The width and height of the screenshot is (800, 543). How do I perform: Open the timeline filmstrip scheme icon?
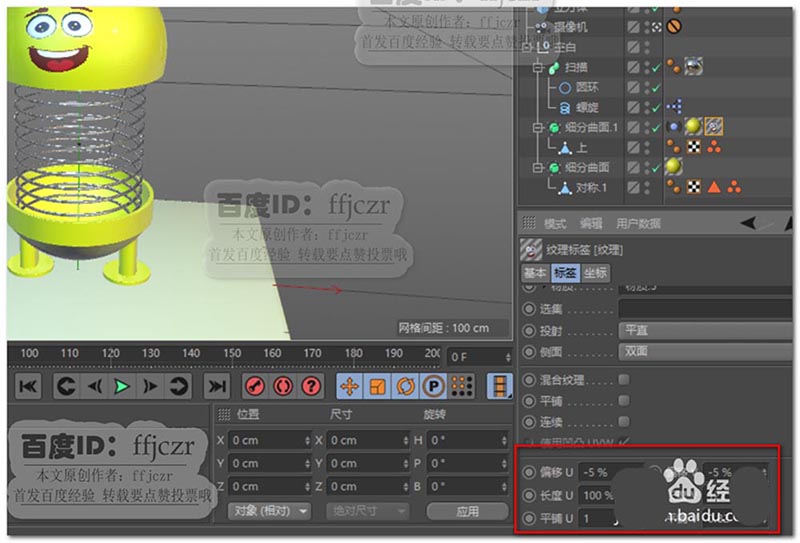coord(500,386)
